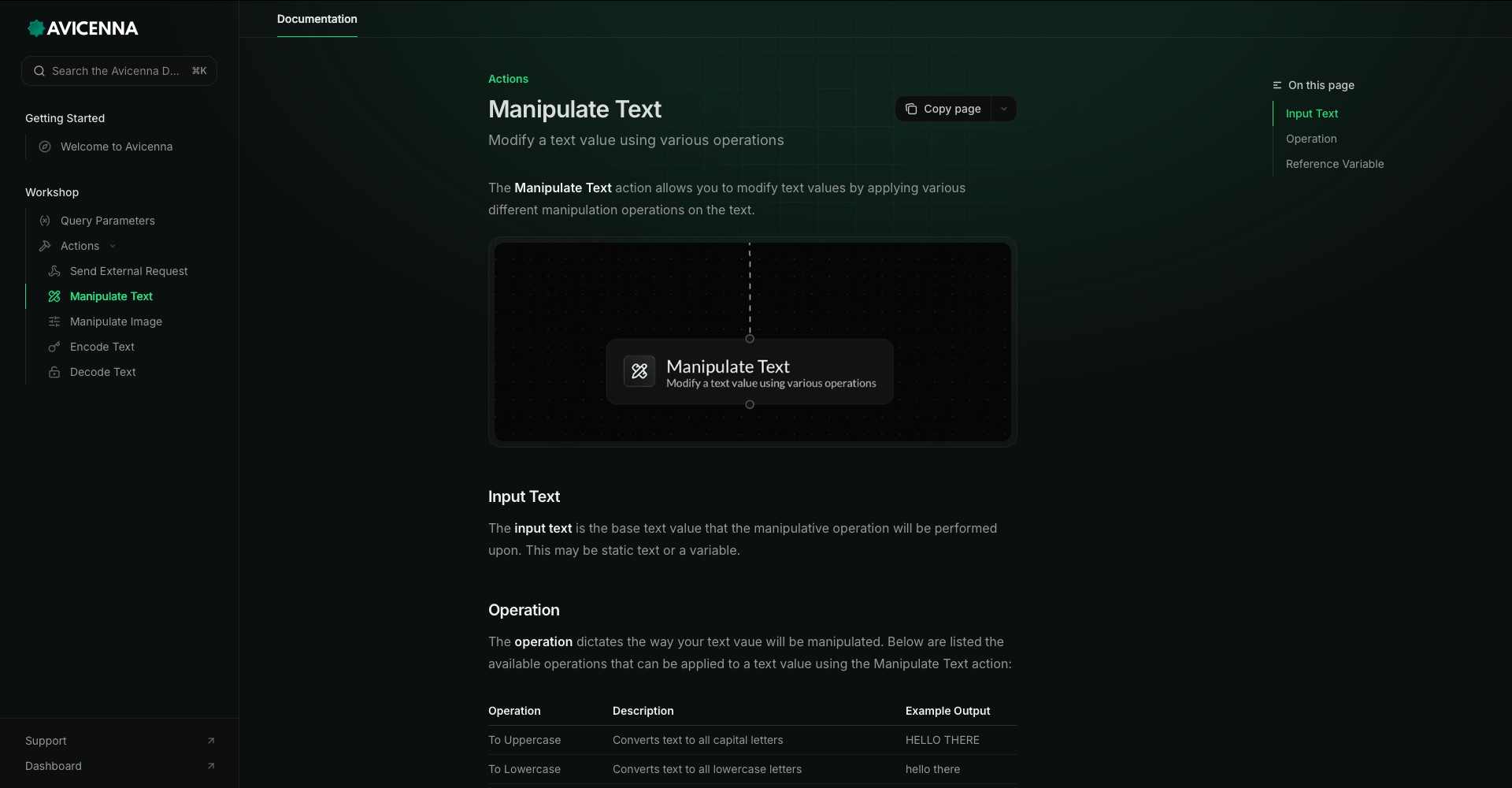Collapse the Actions section chevron
This screenshot has width=1512, height=788.
point(113,246)
